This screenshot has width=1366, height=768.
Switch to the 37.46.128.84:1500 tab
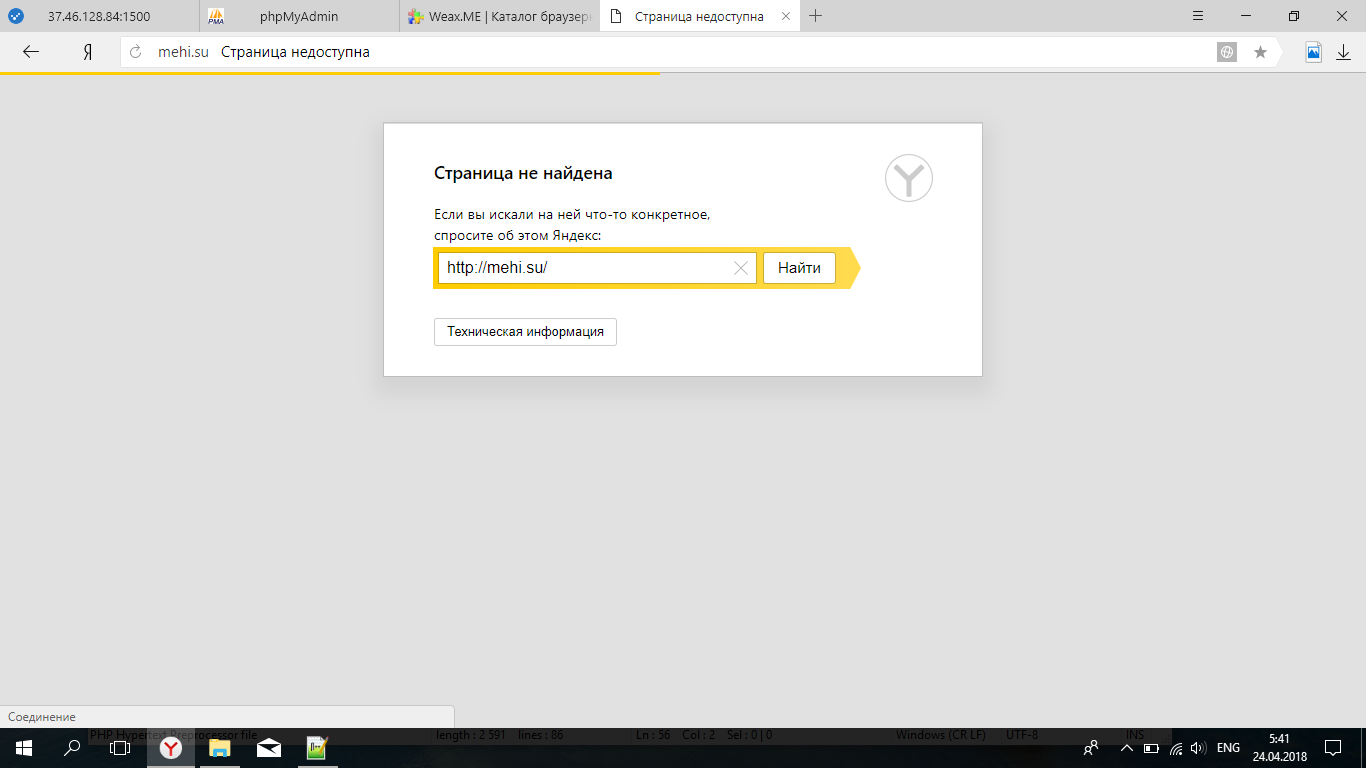[98, 16]
